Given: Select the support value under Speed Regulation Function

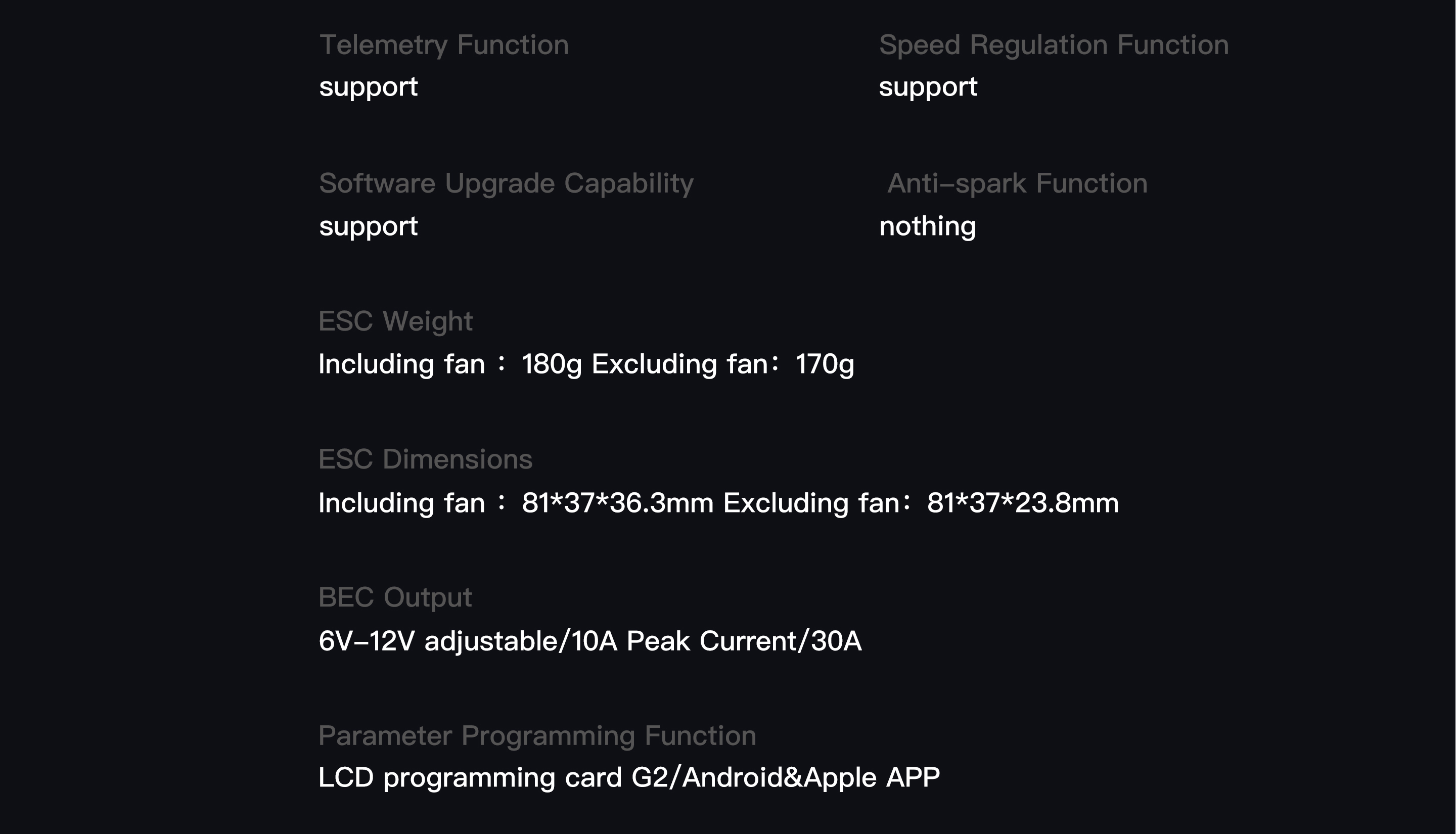Looking at the screenshot, I should (x=928, y=87).
